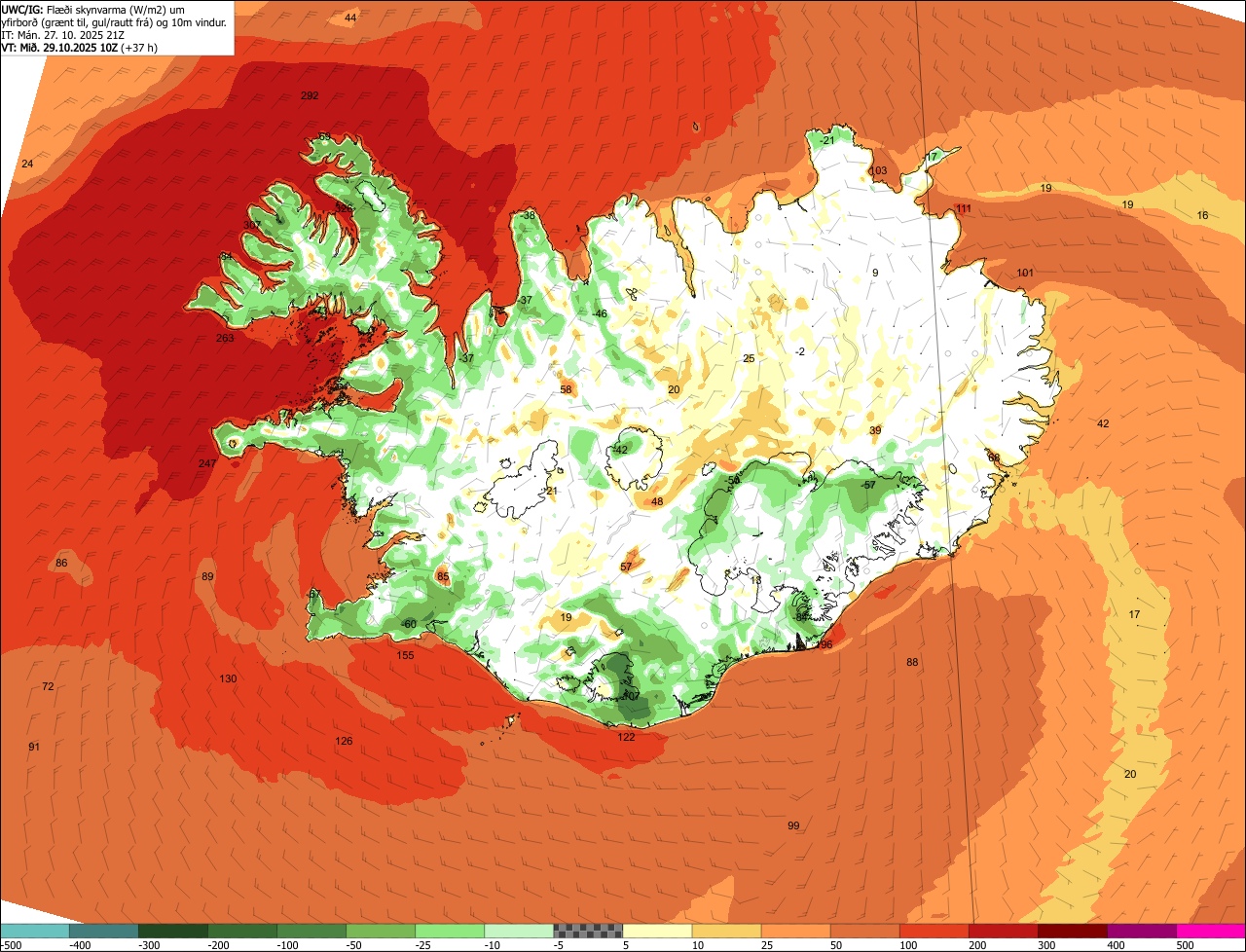
Task: Select the -200 to -100 legend color swatch
Action: click(241, 931)
